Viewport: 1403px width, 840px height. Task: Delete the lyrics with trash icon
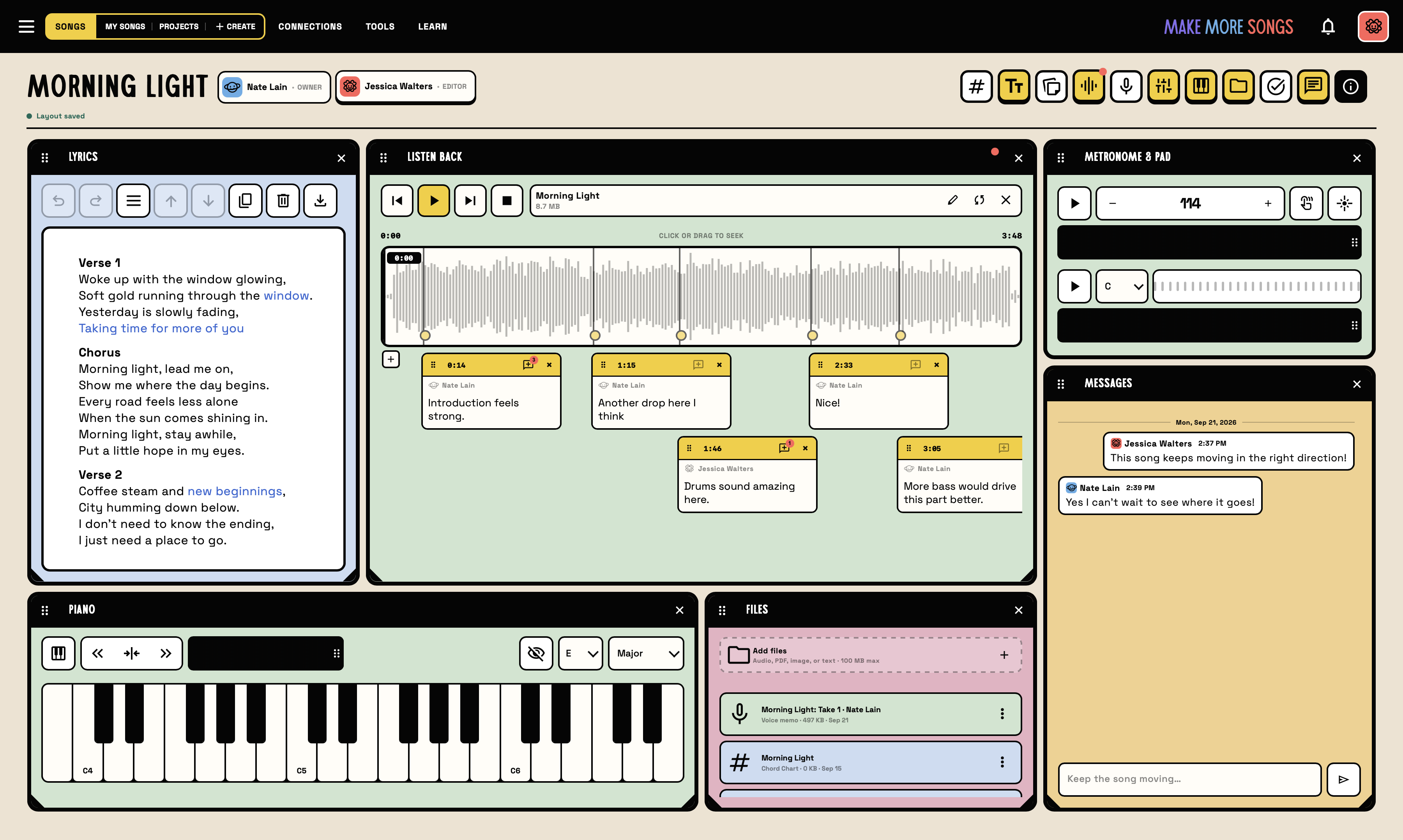(283, 200)
